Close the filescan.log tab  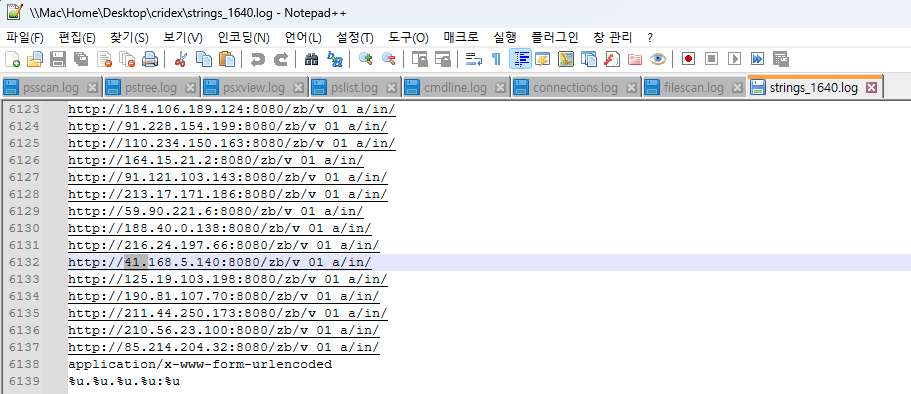click(737, 88)
